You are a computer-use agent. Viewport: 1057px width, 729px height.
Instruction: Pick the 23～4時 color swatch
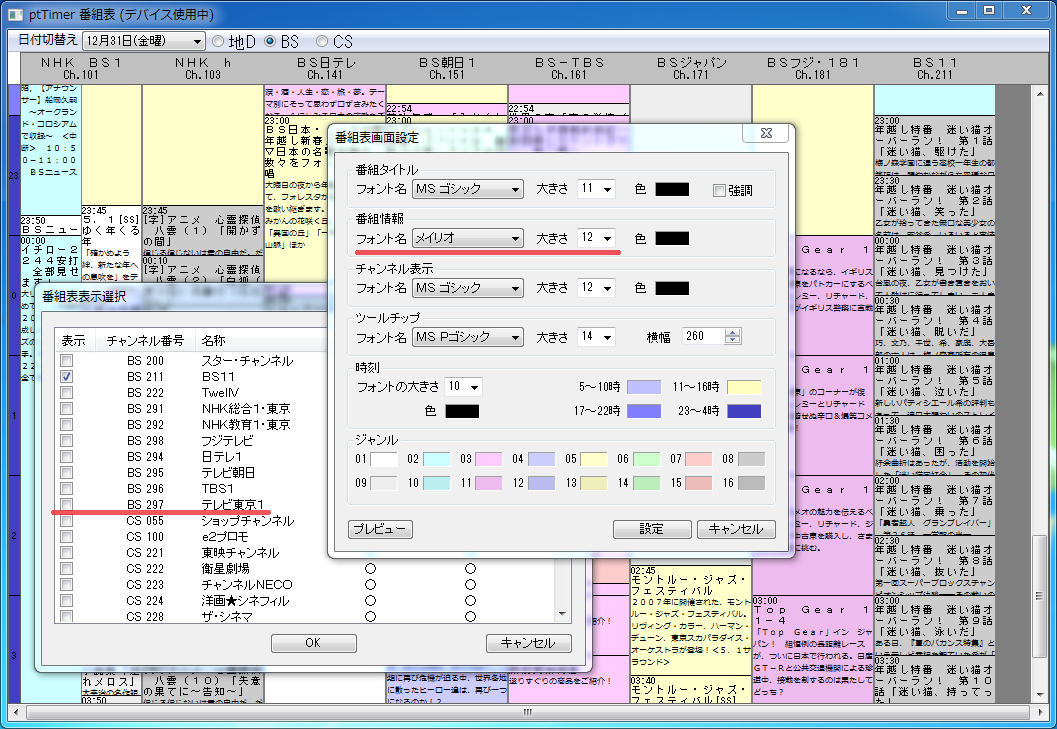[744, 411]
